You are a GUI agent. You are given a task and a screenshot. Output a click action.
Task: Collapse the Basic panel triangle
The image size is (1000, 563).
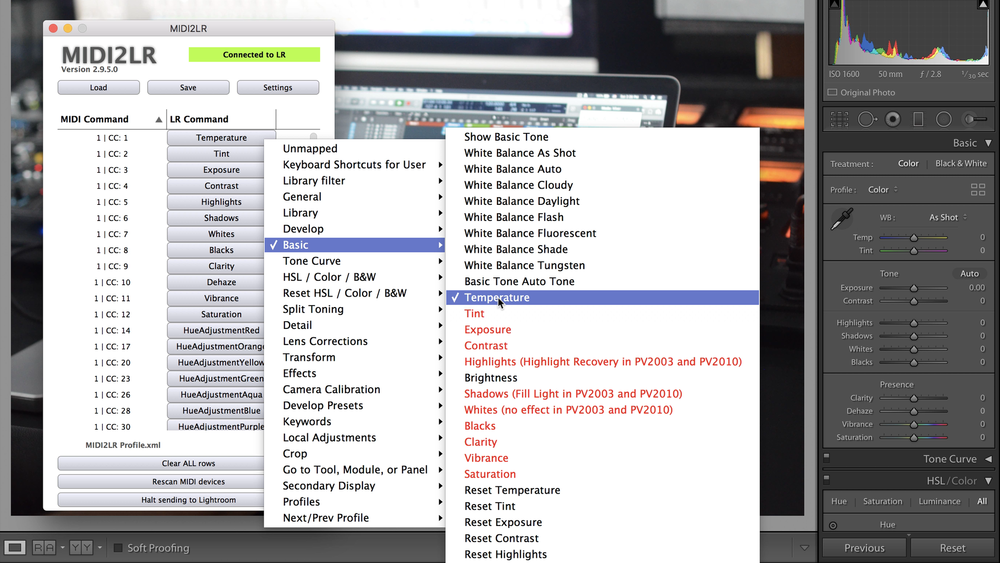tap(988, 143)
